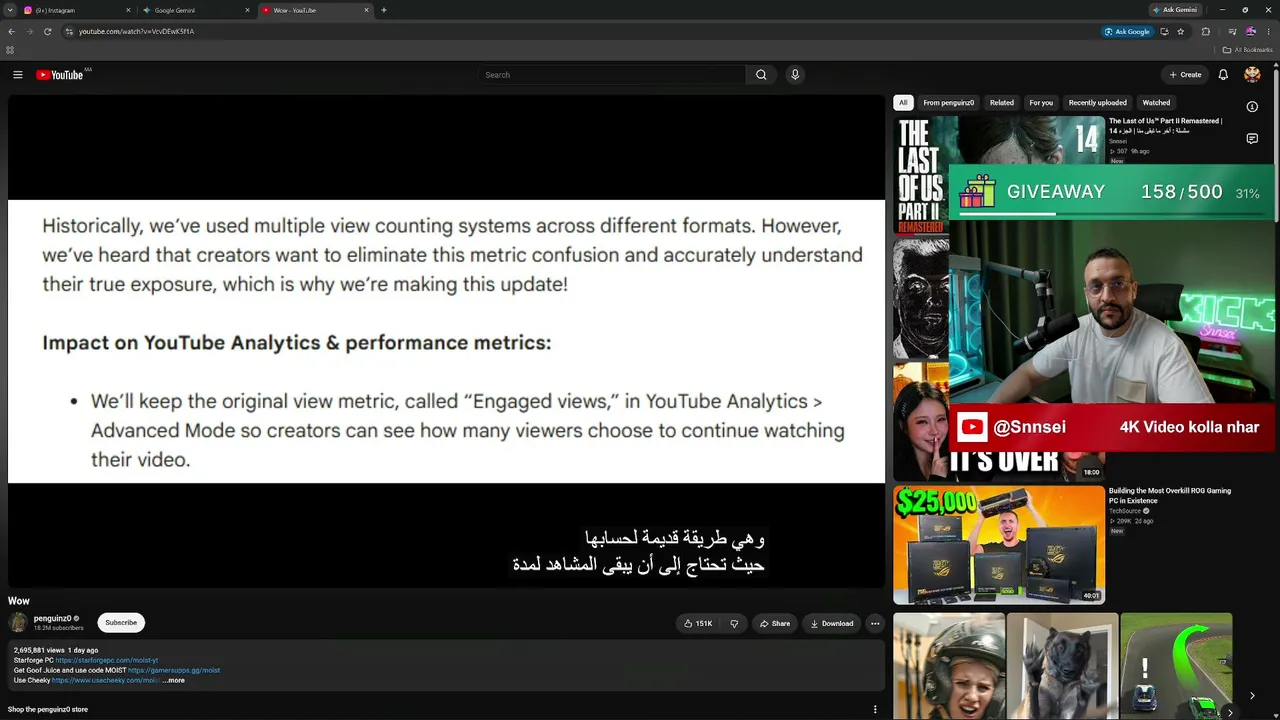The image size is (1280, 720).
Task: Expand the description with ...more
Action: coord(174,680)
